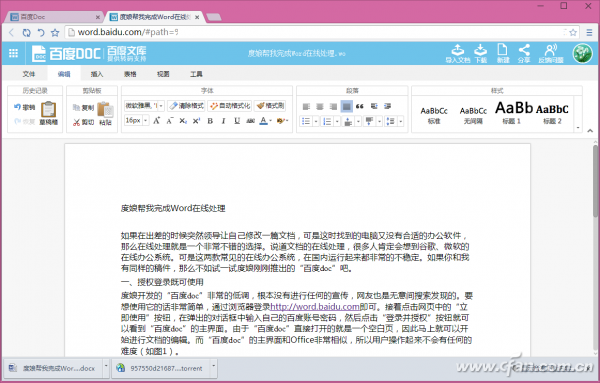Decrease font size with the A- icon
Image resolution: width=600 pixels, height=383 pixels.
pos(170,121)
